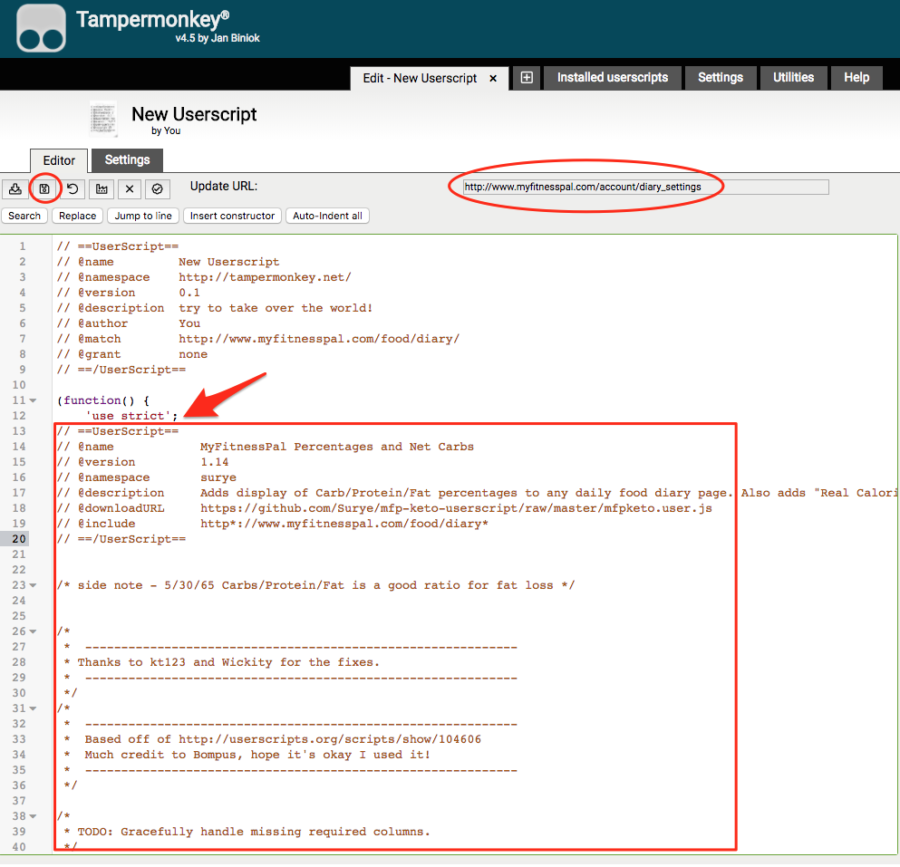Fold the comment block at line 26
Image resolution: width=900 pixels, height=867 pixels.
[x=34, y=632]
